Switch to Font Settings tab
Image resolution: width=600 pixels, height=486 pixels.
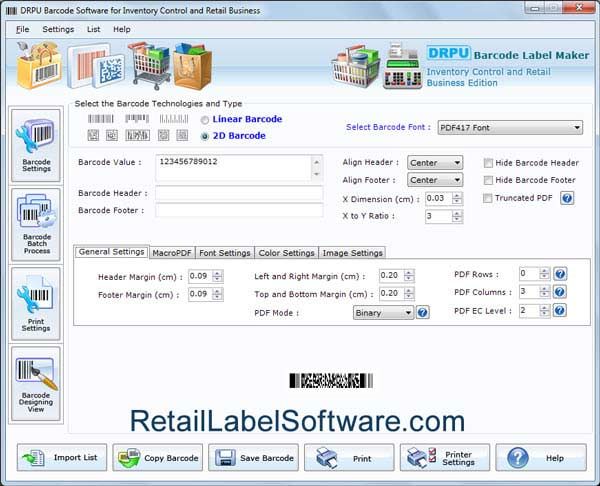click(x=225, y=253)
